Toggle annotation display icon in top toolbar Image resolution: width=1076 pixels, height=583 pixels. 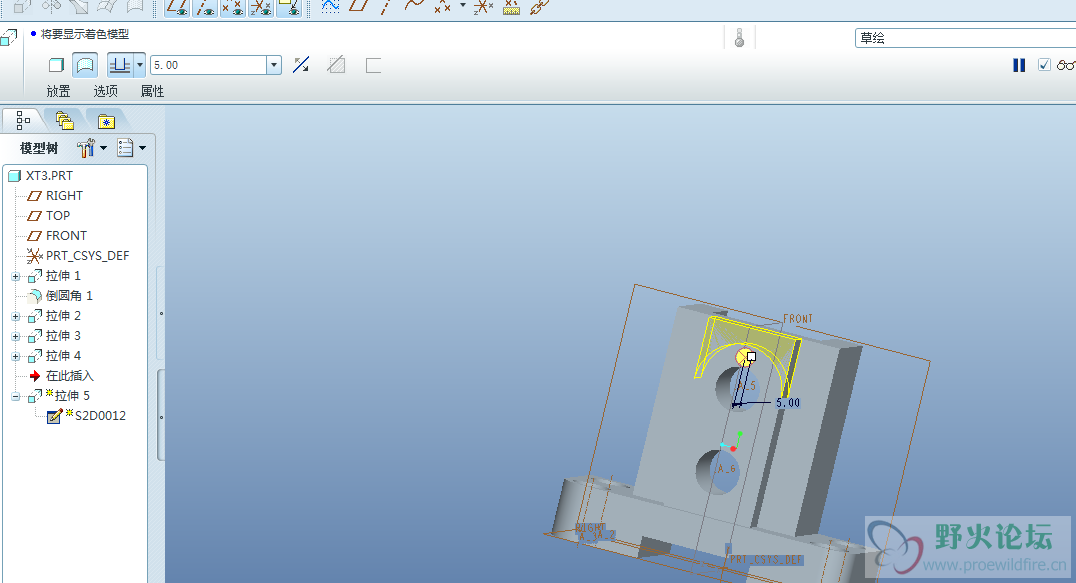tap(289, 8)
